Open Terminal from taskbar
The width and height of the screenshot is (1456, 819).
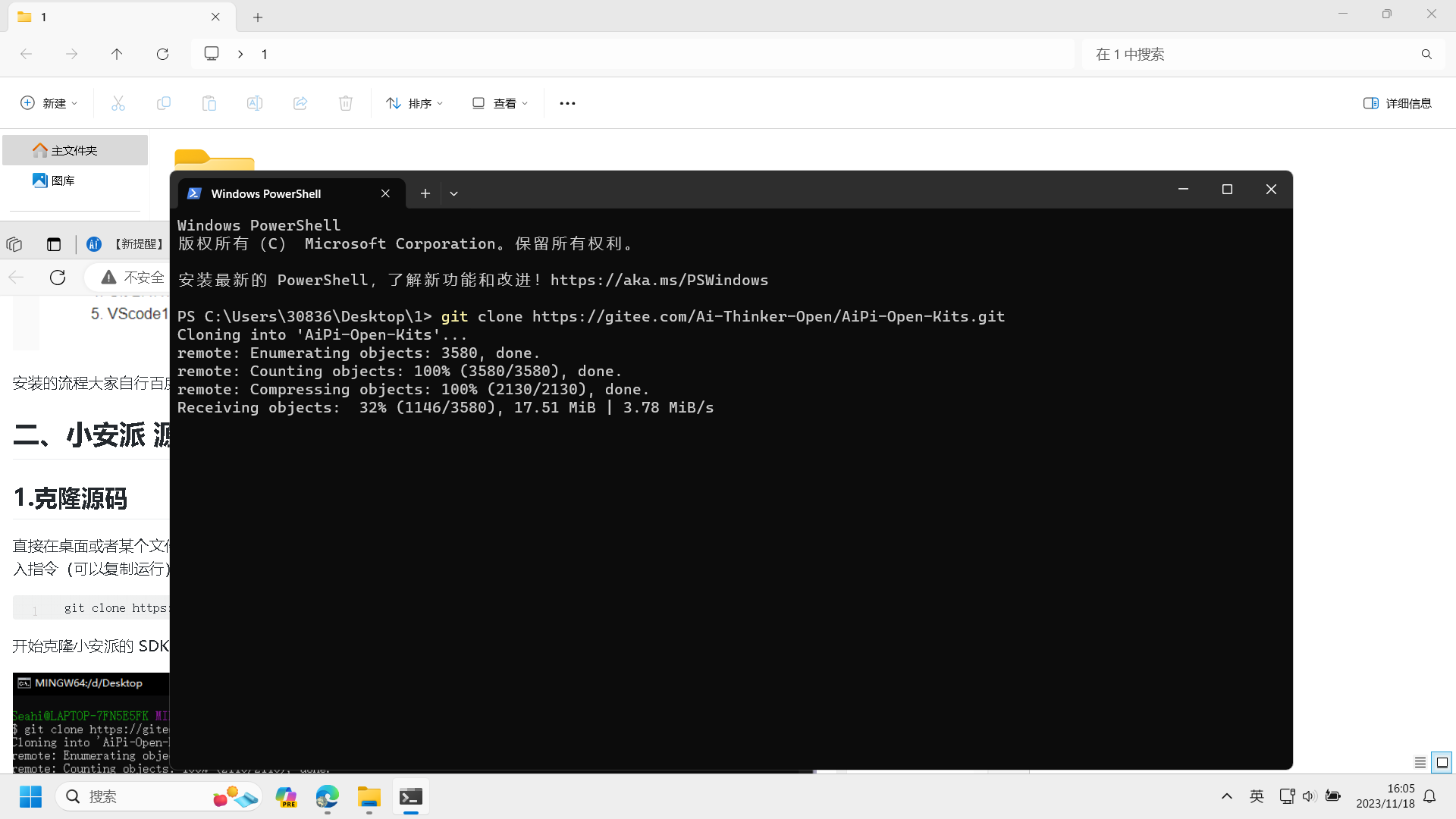click(411, 797)
